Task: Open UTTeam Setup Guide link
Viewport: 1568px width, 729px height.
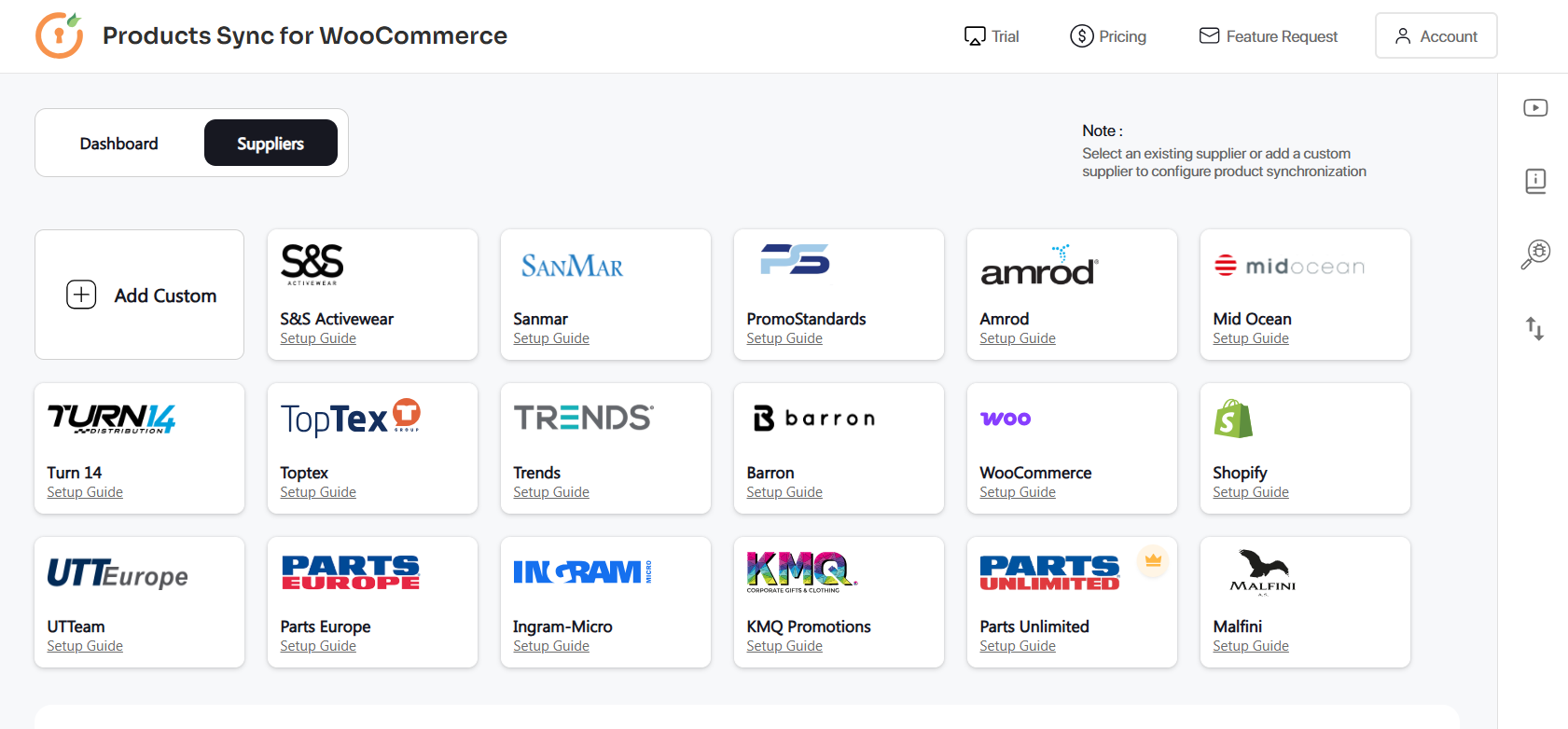Action: pyautogui.click(x=85, y=646)
